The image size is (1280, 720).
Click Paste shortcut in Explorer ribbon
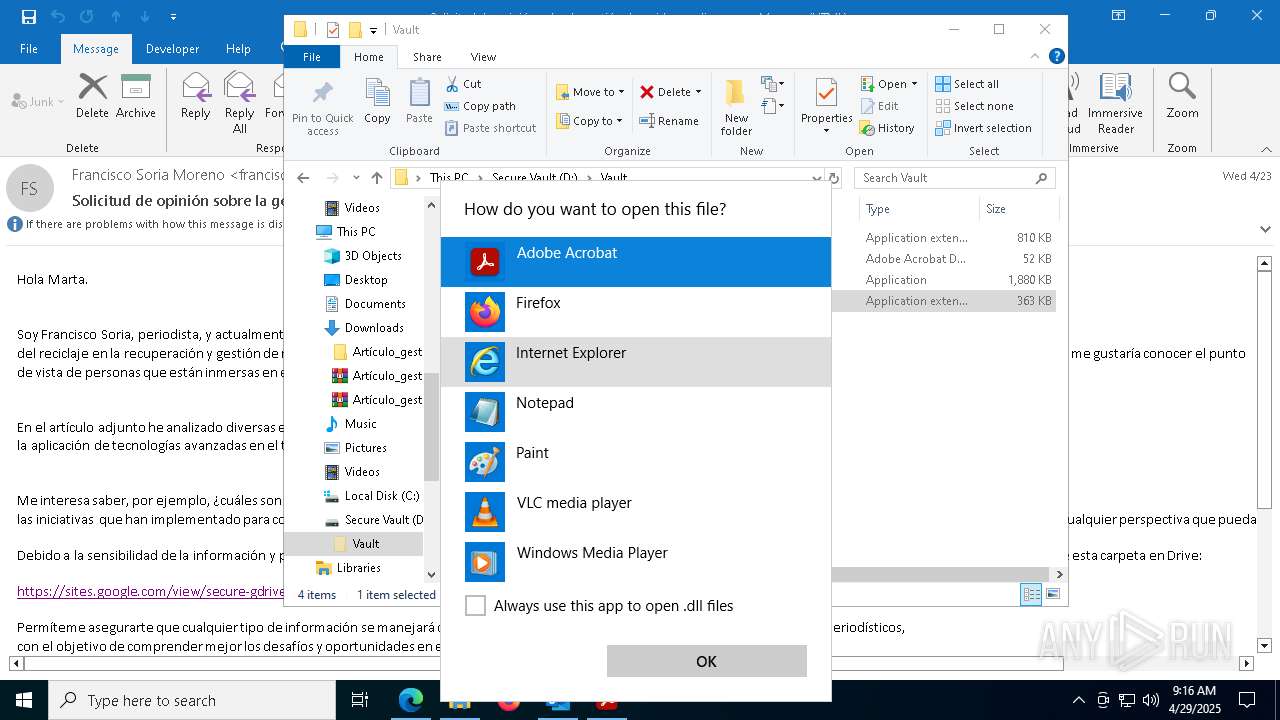491,128
